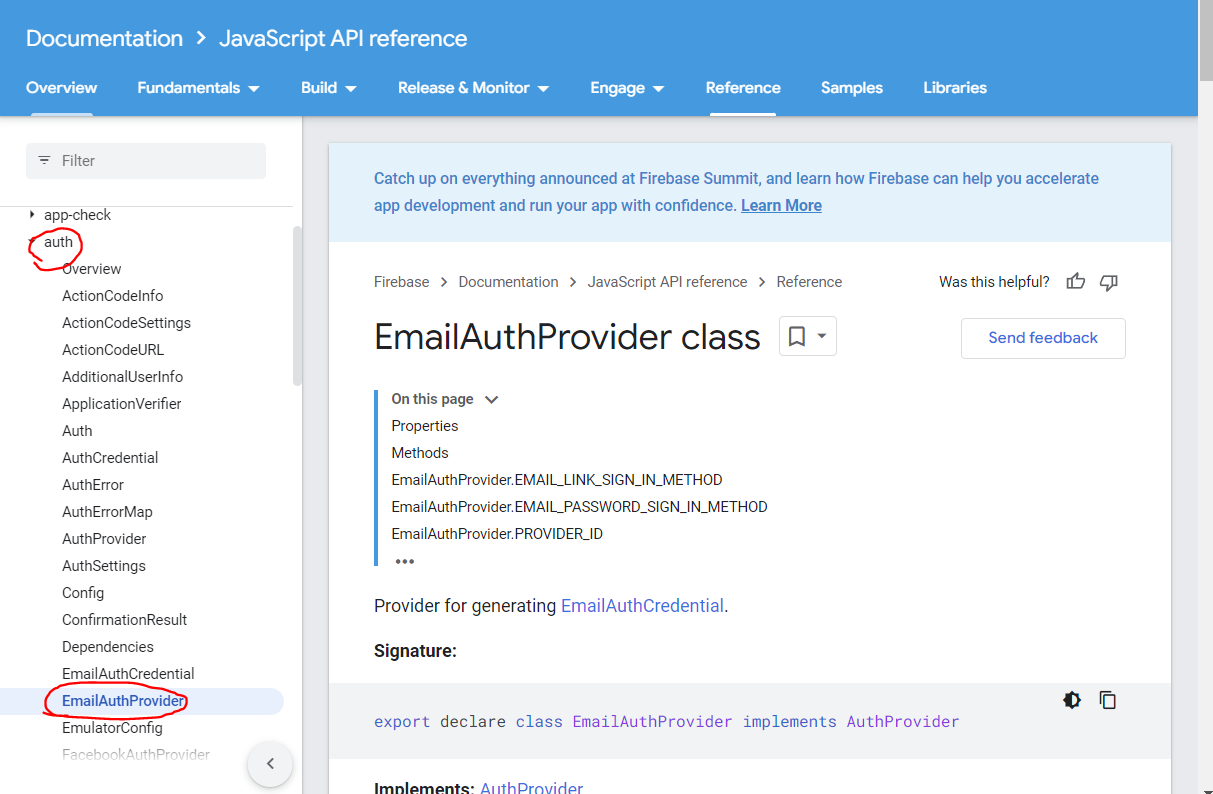Collapse the auth tree node

coord(32,242)
